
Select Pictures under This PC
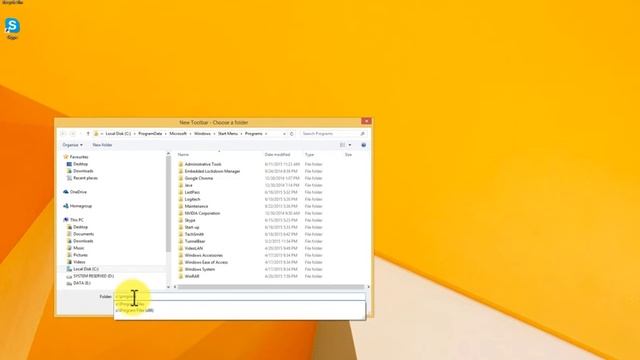point(80,255)
